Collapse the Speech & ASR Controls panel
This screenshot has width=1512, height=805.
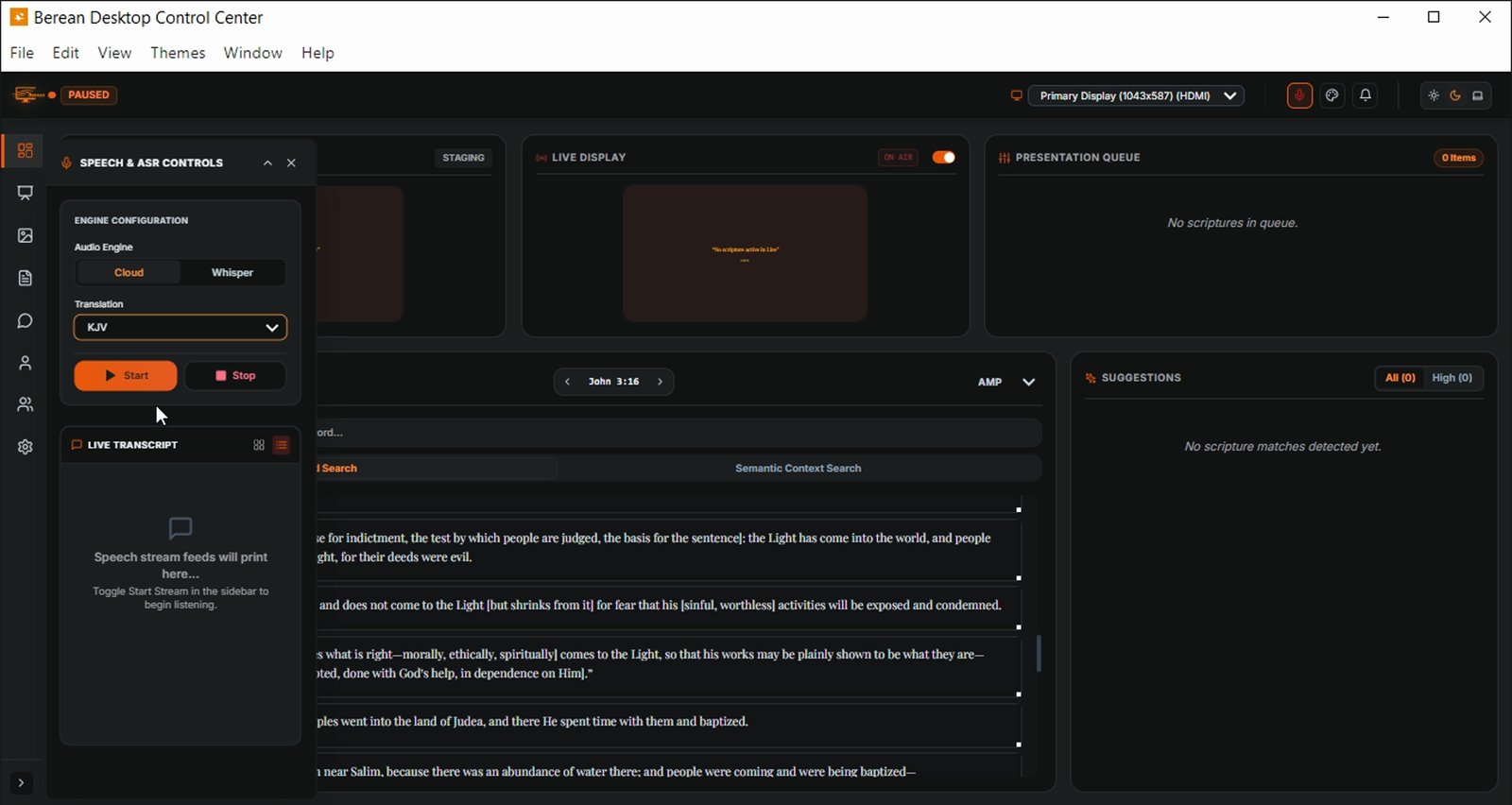tap(267, 163)
